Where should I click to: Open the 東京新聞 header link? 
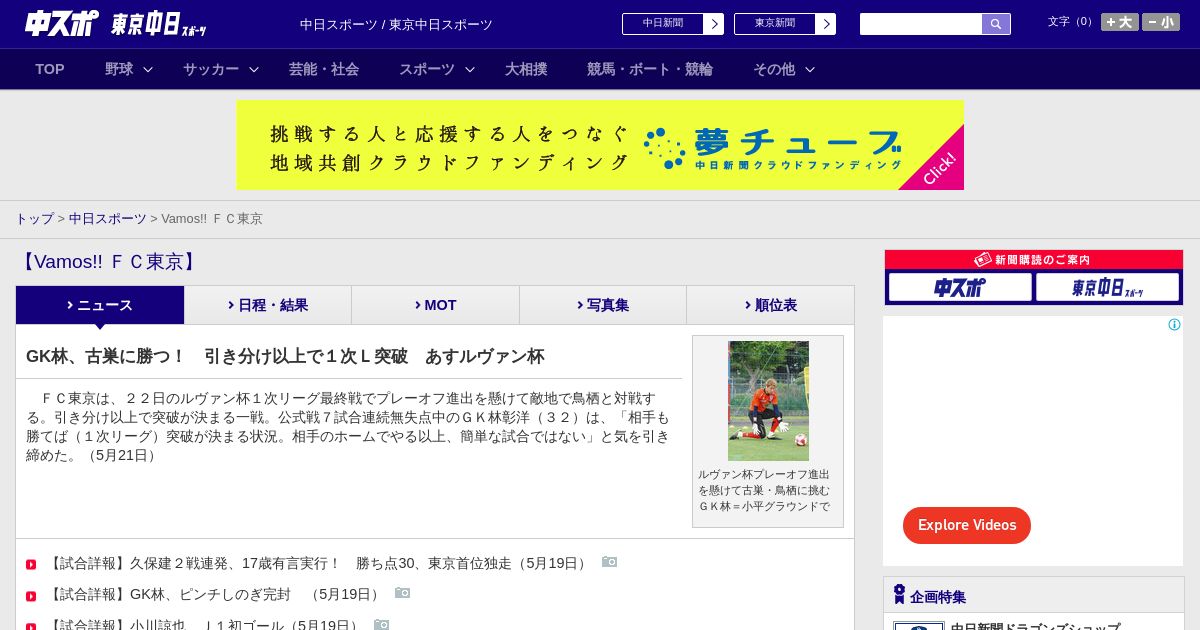coord(775,24)
